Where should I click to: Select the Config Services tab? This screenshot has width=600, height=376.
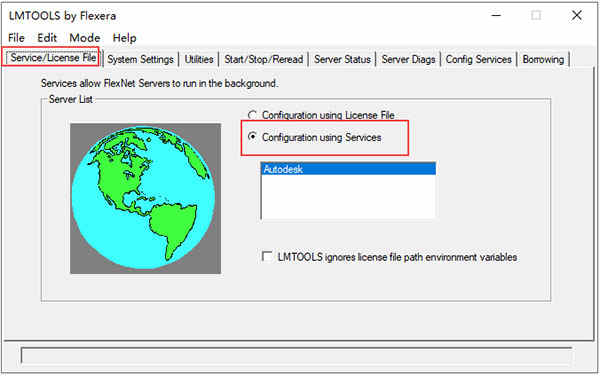coord(478,59)
